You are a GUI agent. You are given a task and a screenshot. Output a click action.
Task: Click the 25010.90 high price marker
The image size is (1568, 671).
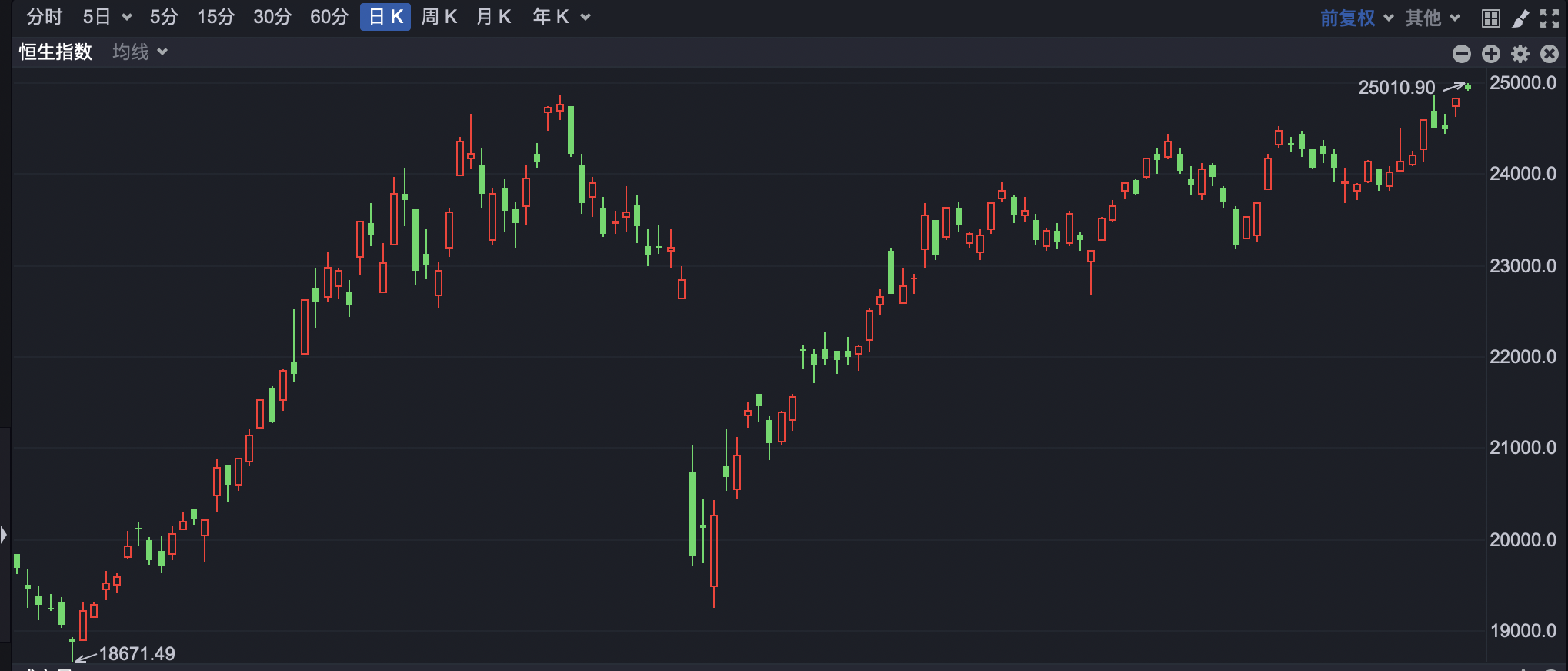tap(1396, 87)
